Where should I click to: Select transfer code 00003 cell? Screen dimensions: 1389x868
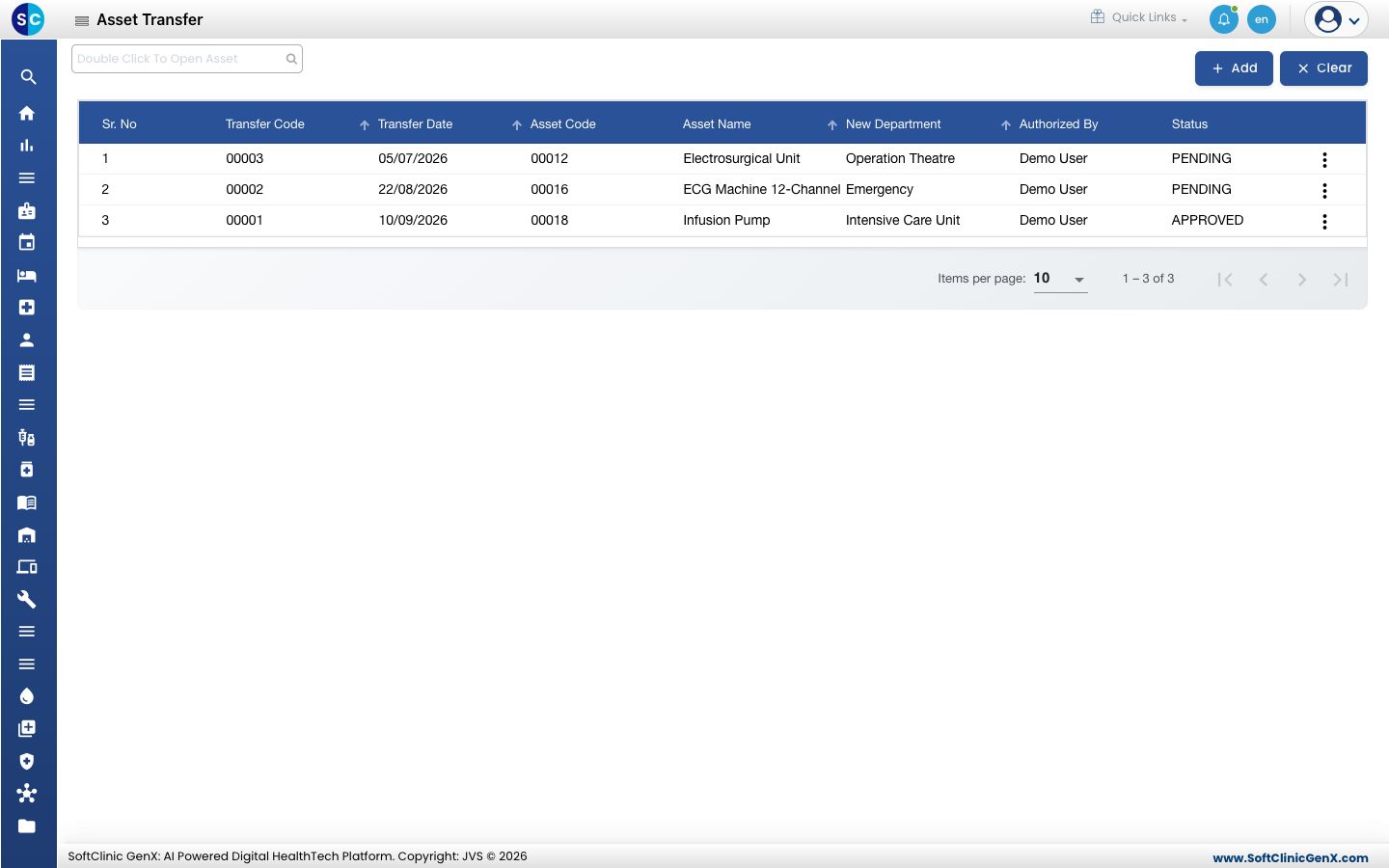pyautogui.click(x=245, y=159)
